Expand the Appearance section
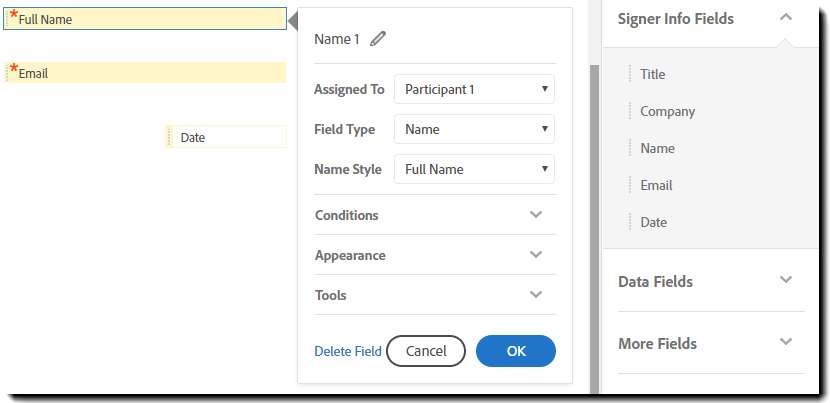 point(535,255)
